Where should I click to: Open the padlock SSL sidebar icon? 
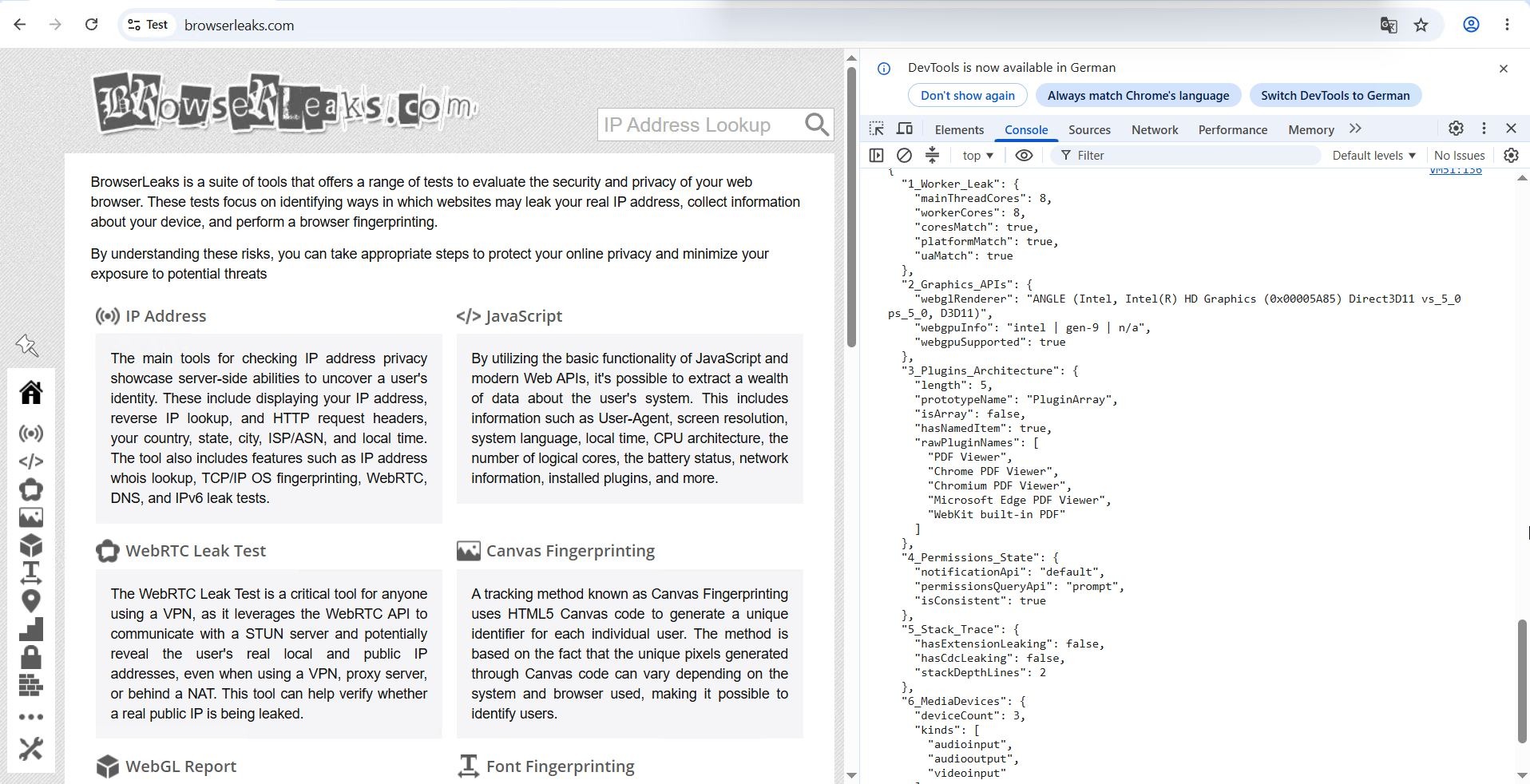click(x=31, y=657)
